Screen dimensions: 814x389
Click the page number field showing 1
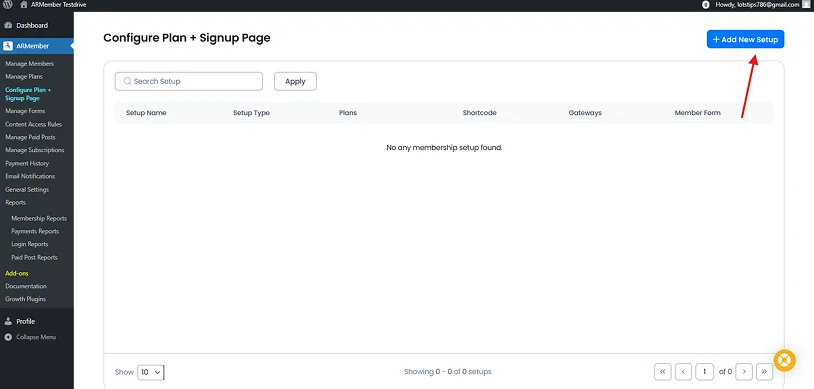tap(704, 371)
